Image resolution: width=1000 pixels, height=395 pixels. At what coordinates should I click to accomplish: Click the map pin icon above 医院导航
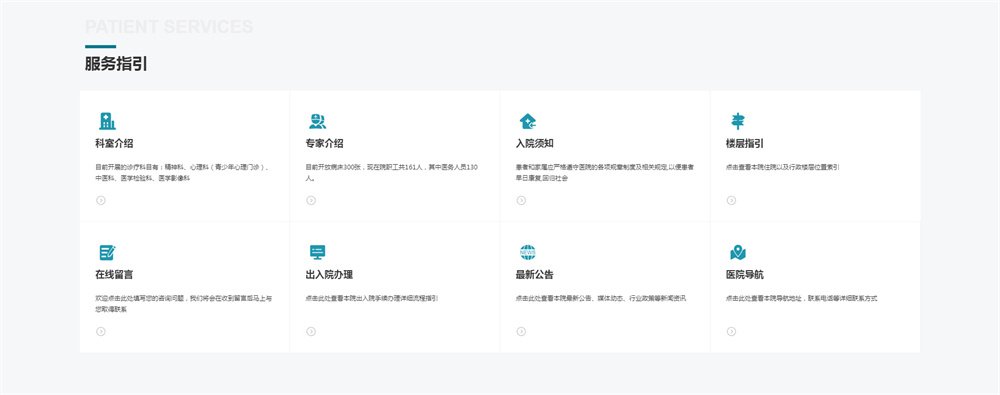point(738,252)
